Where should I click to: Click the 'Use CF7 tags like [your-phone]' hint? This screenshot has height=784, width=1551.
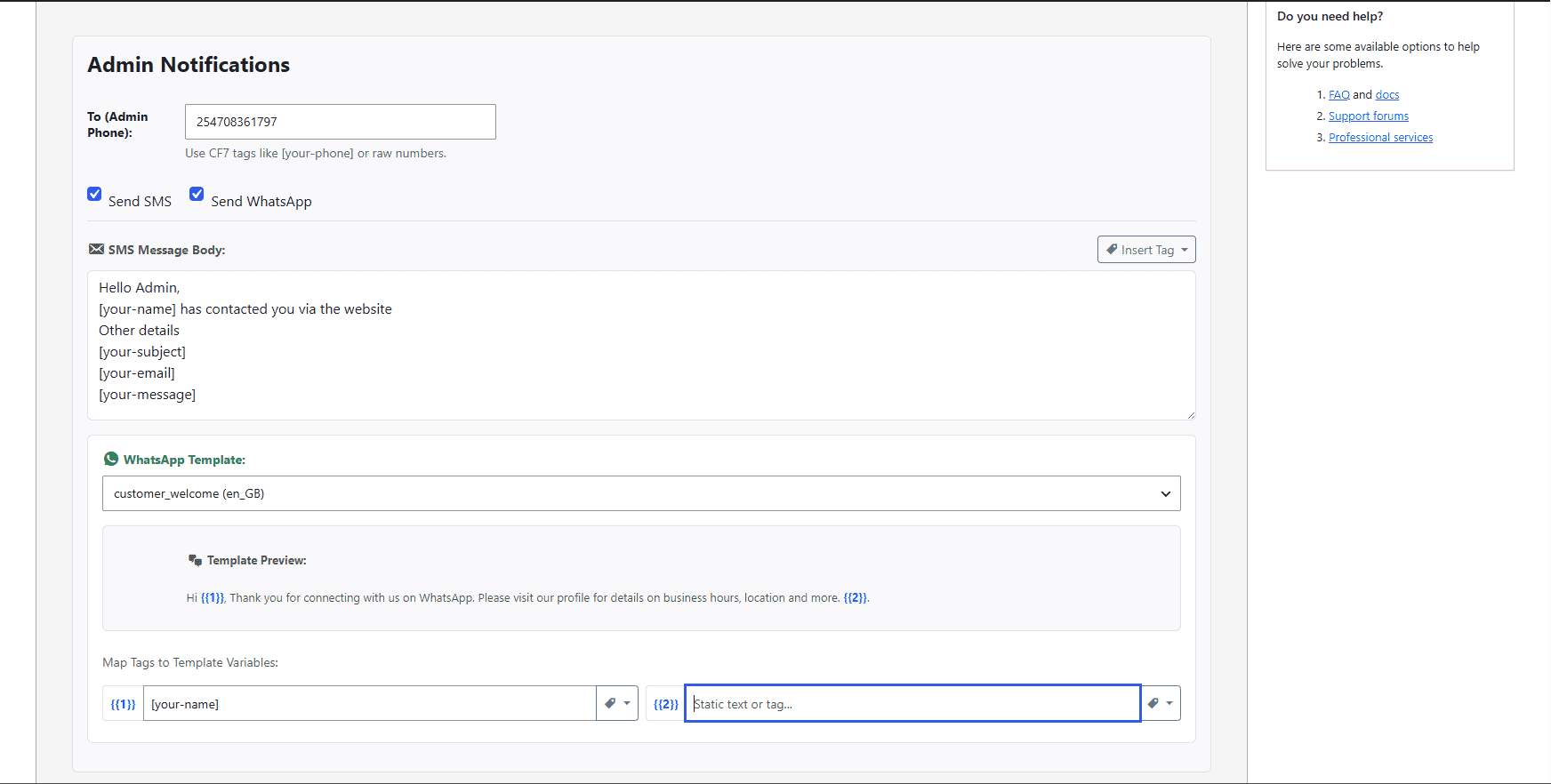316,154
